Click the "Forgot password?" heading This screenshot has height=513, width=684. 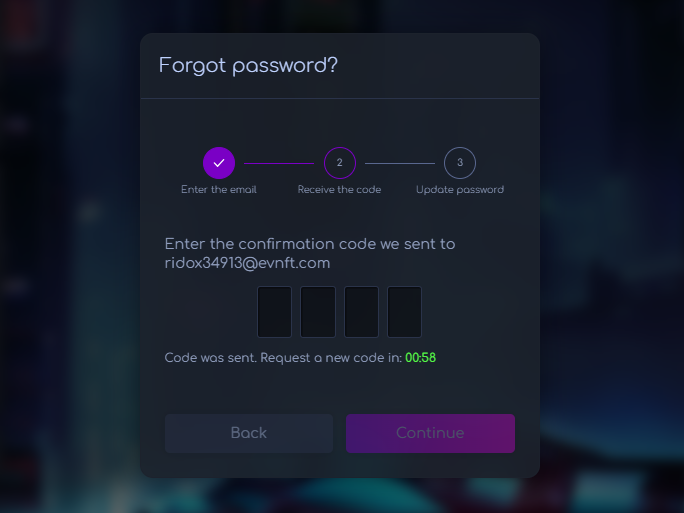click(x=248, y=66)
